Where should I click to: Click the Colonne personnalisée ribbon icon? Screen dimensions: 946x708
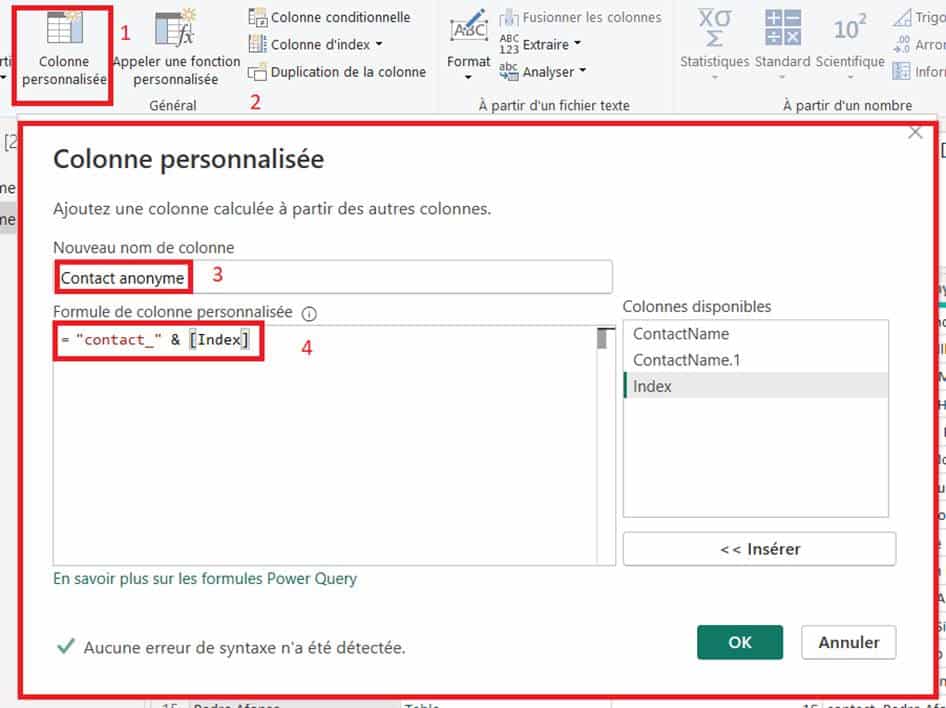63,30
